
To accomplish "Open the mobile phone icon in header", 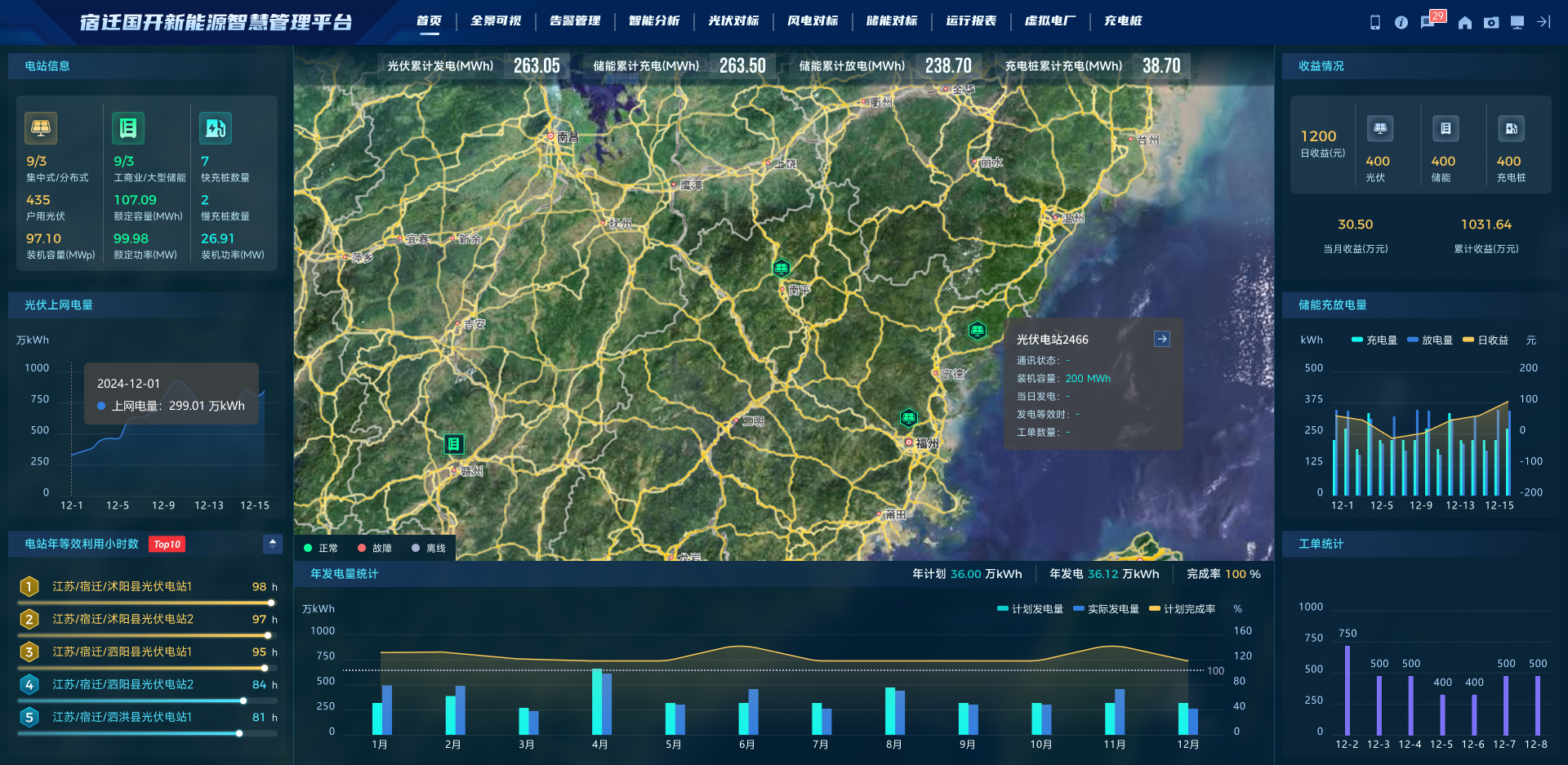I will [x=1375, y=22].
